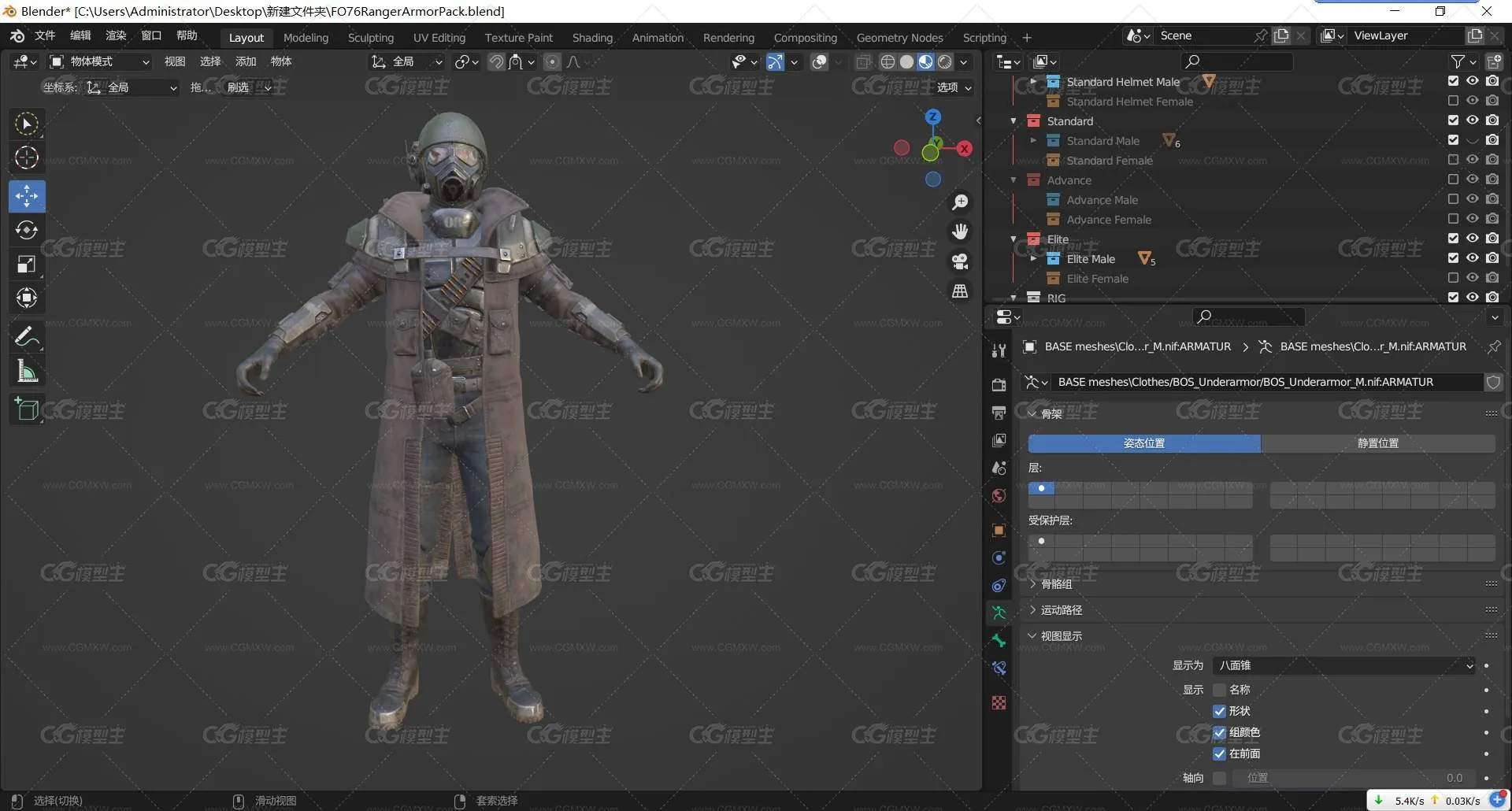Screen dimensions: 1512x811
Task: Open the 显示为 八面锥 dropdown
Action: pyautogui.click(x=1344, y=665)
